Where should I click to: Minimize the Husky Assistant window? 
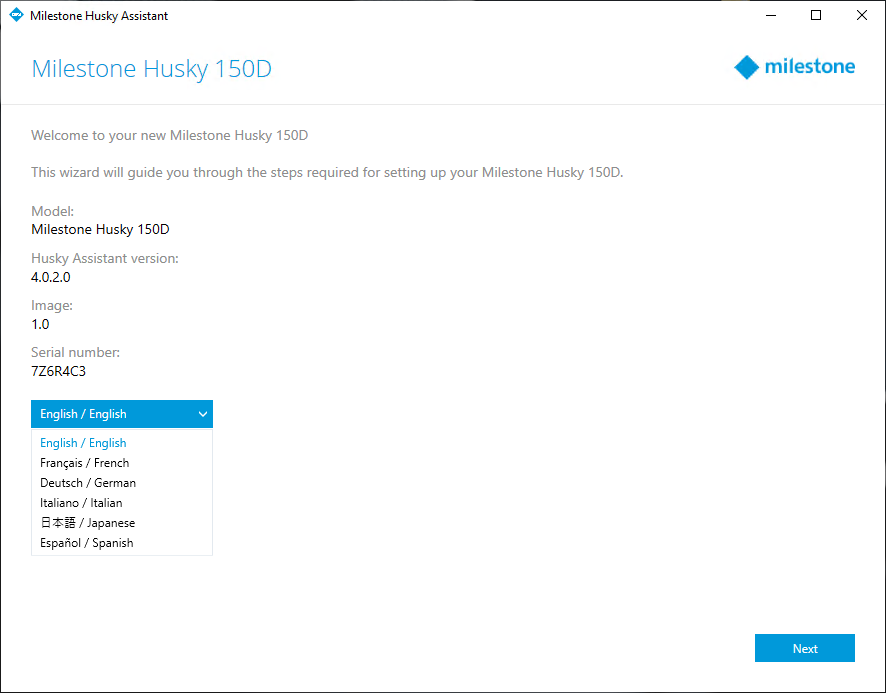[x=771, y=15]
